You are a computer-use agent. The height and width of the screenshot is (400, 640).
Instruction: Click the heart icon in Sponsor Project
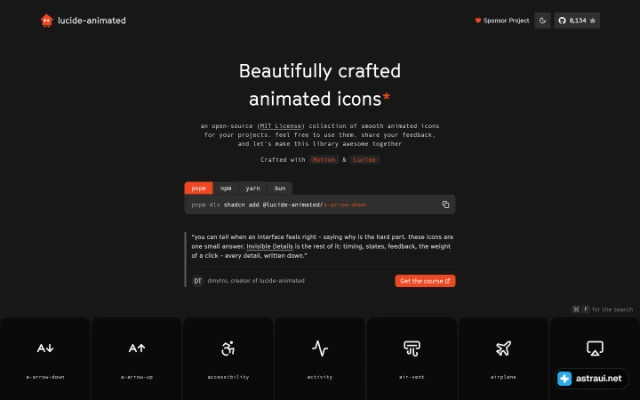click(478, 20)
